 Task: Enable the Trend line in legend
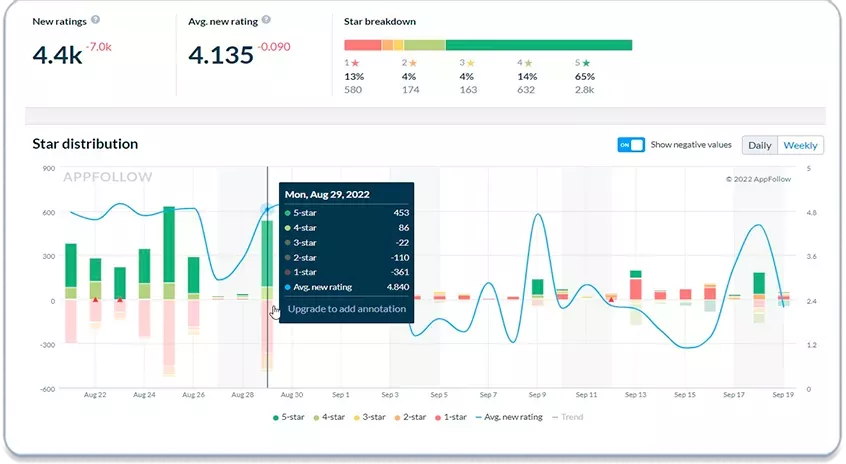tap(568, 417)
